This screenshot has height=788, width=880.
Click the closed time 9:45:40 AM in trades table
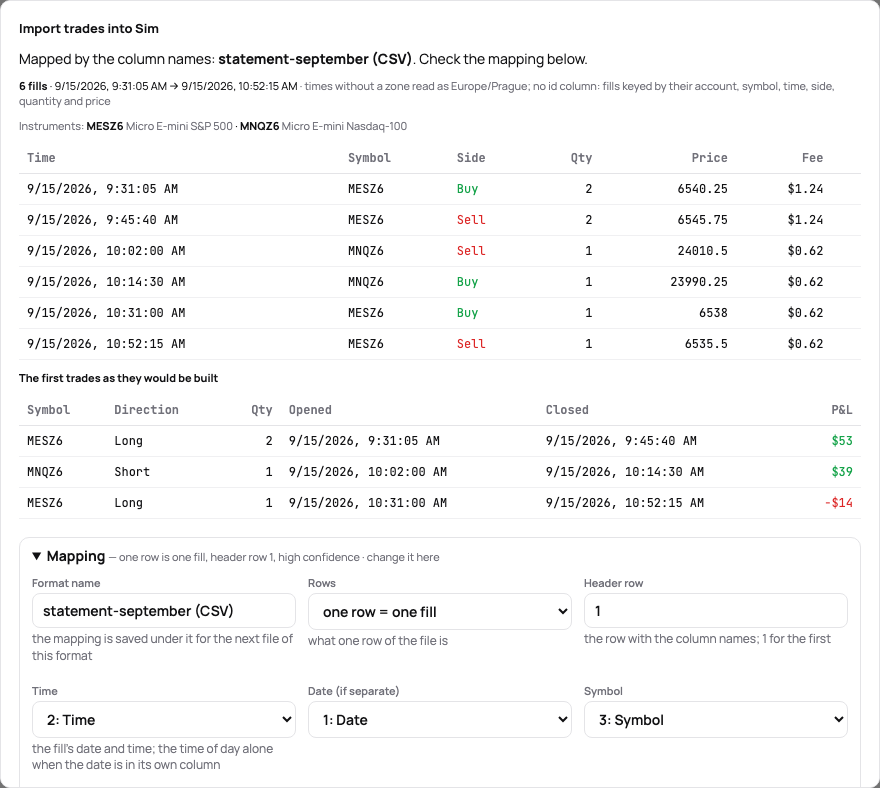[621, 441]
